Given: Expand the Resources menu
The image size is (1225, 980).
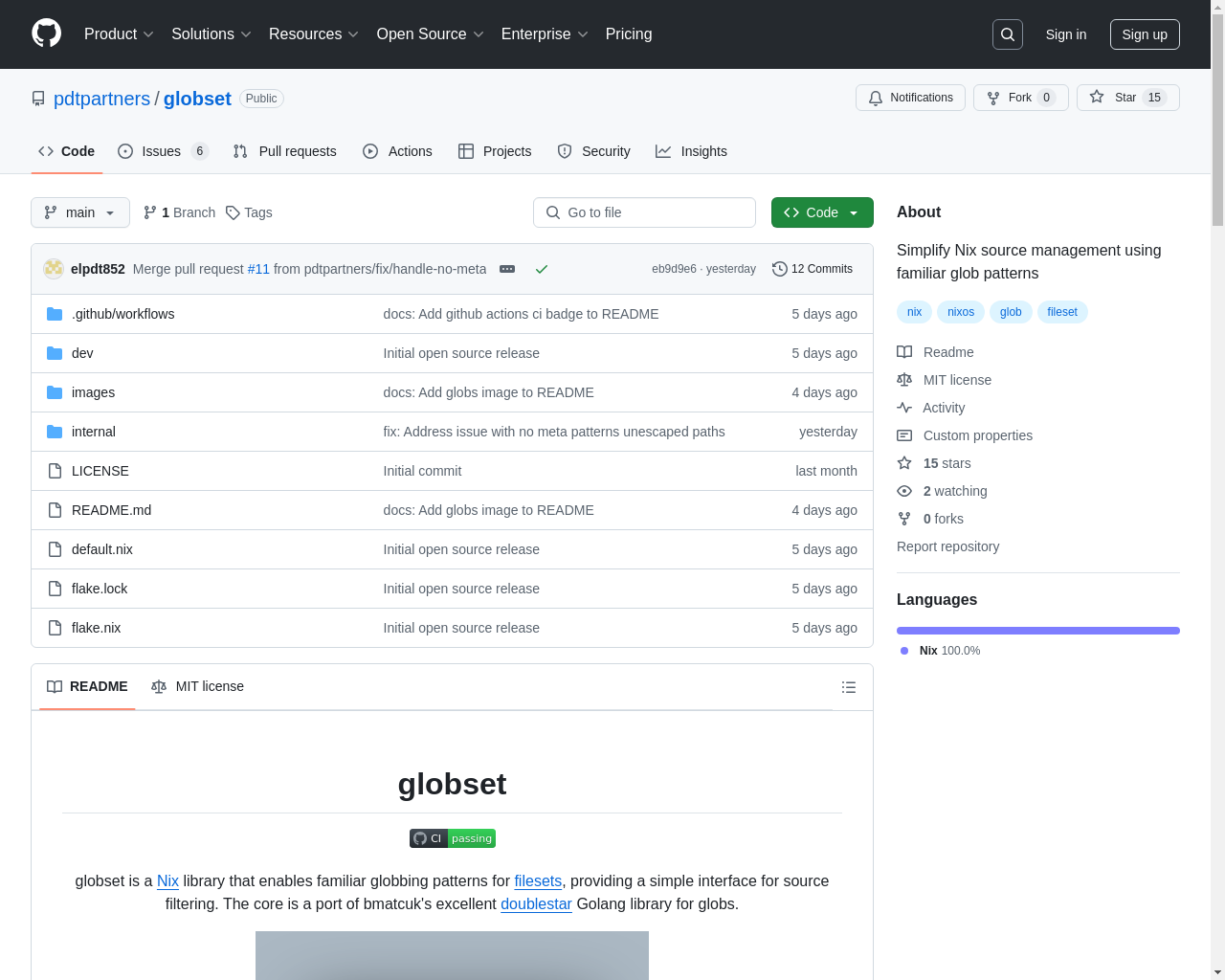Looking at the screenshot, I should [x=314, y=34].
